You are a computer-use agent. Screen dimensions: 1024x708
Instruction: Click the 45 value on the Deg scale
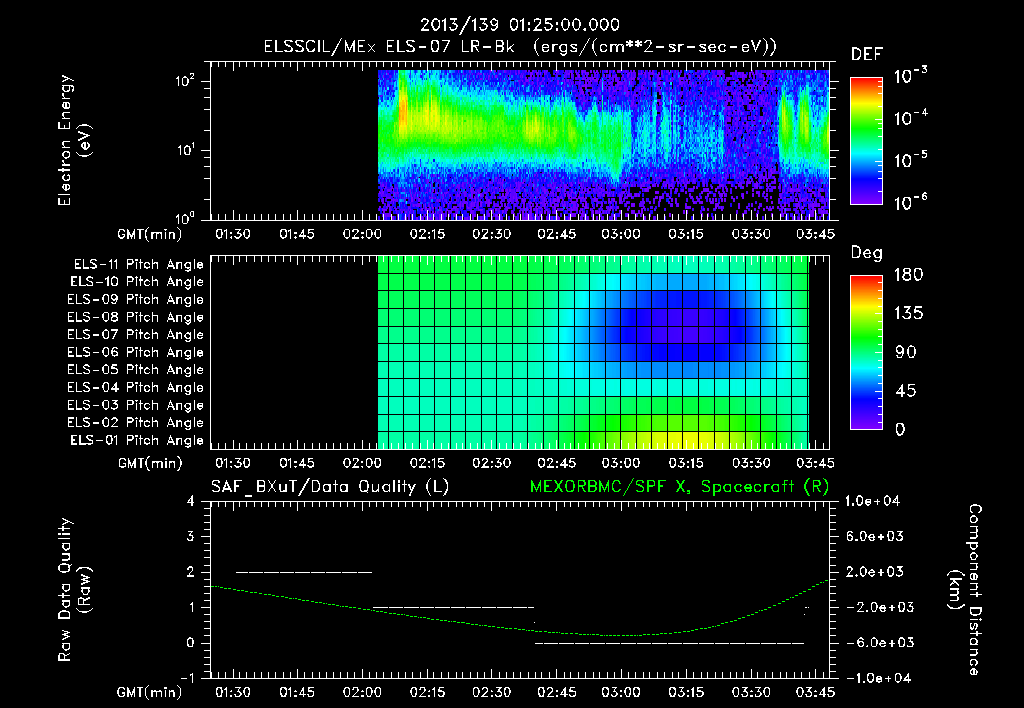click(x=906, y=391)
